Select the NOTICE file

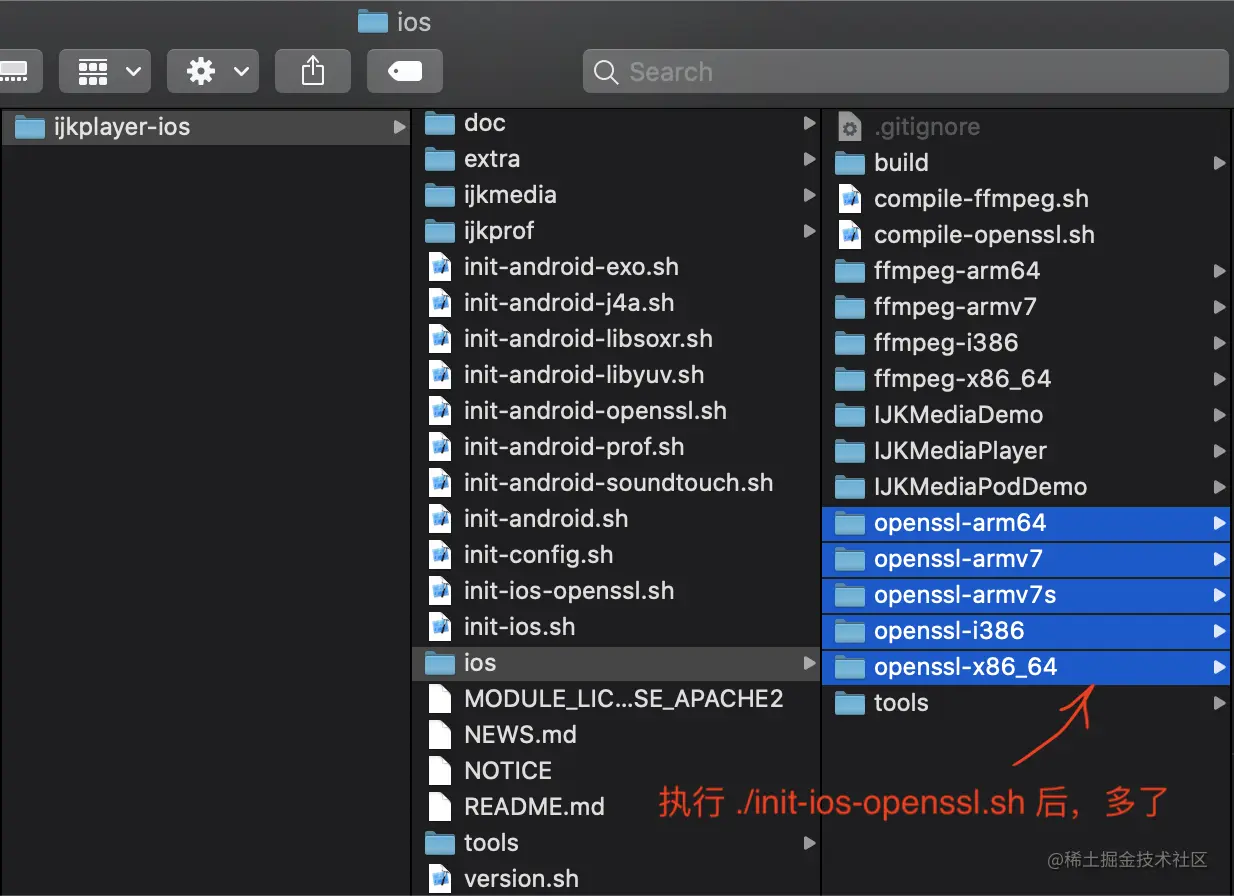click(x=616, y=771)
